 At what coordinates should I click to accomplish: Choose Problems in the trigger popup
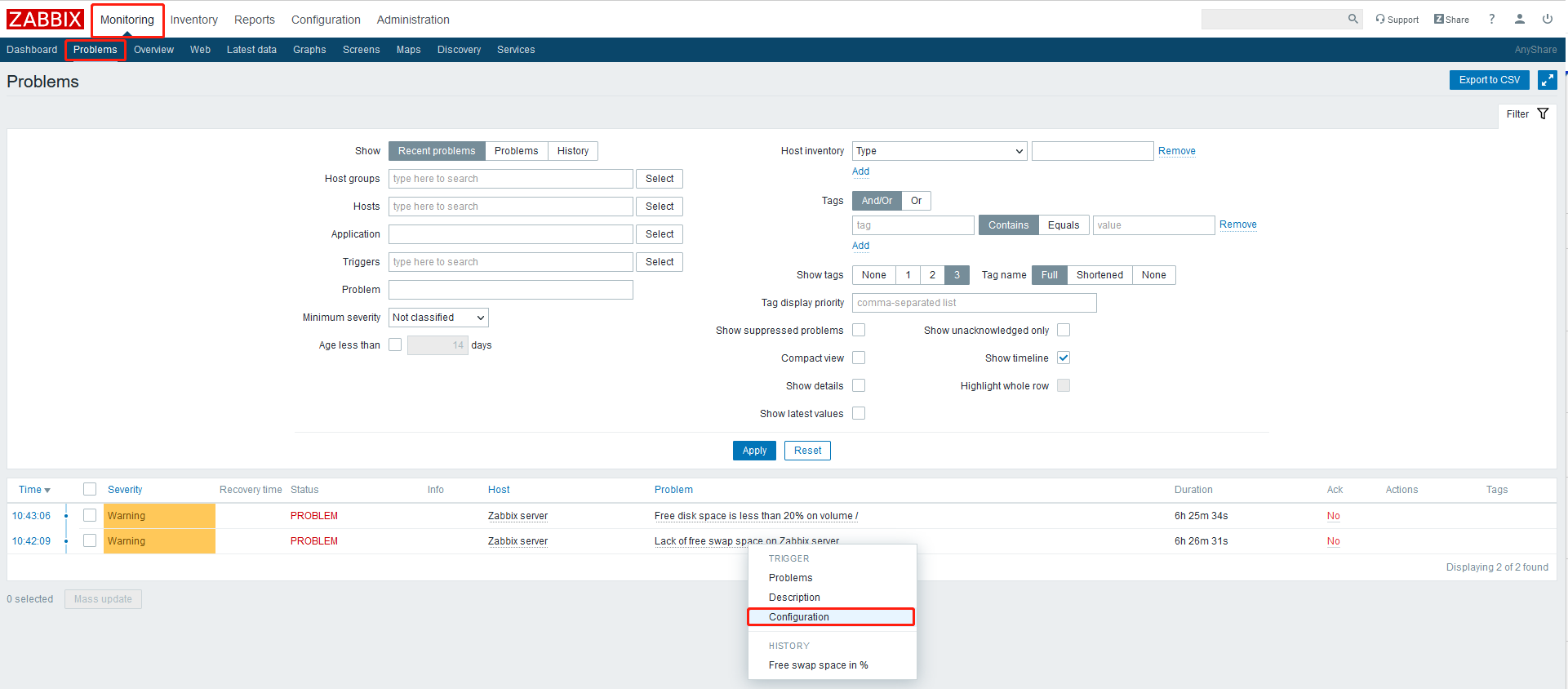tap(832, 578)
